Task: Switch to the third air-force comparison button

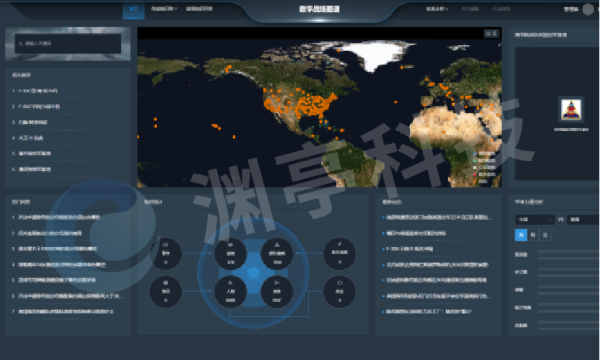Action: click(545, 235)
